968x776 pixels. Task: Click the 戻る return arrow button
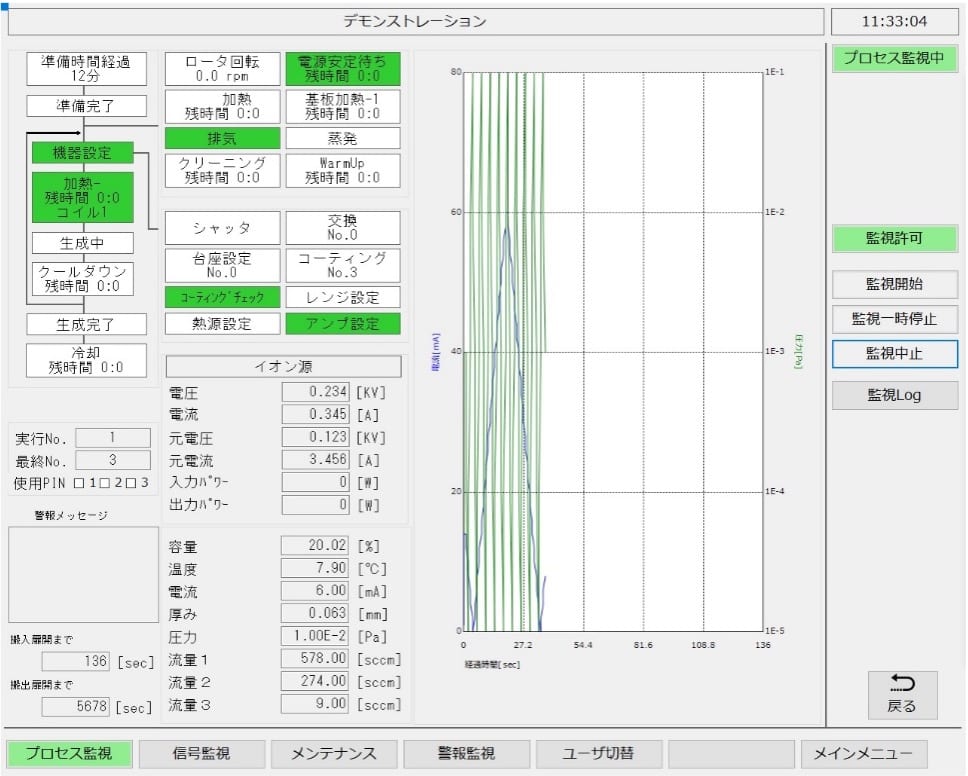902,695
